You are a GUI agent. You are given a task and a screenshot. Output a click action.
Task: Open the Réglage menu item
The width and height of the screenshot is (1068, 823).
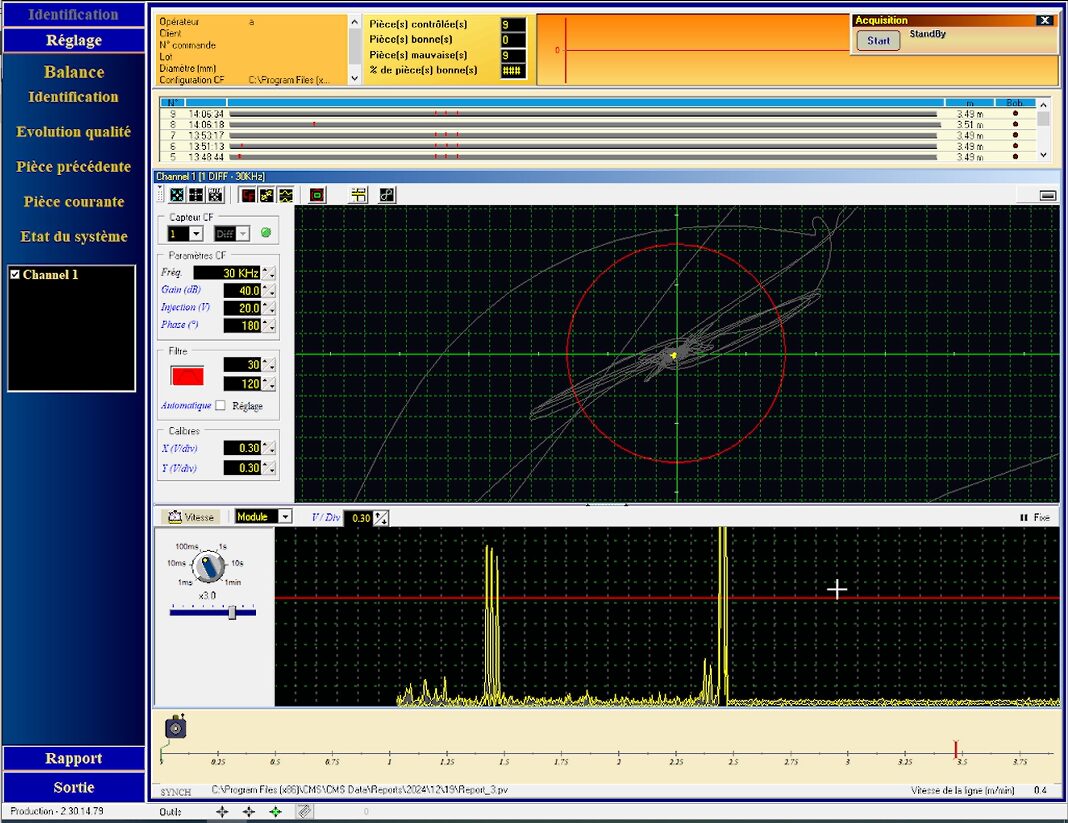click(74, 40)
